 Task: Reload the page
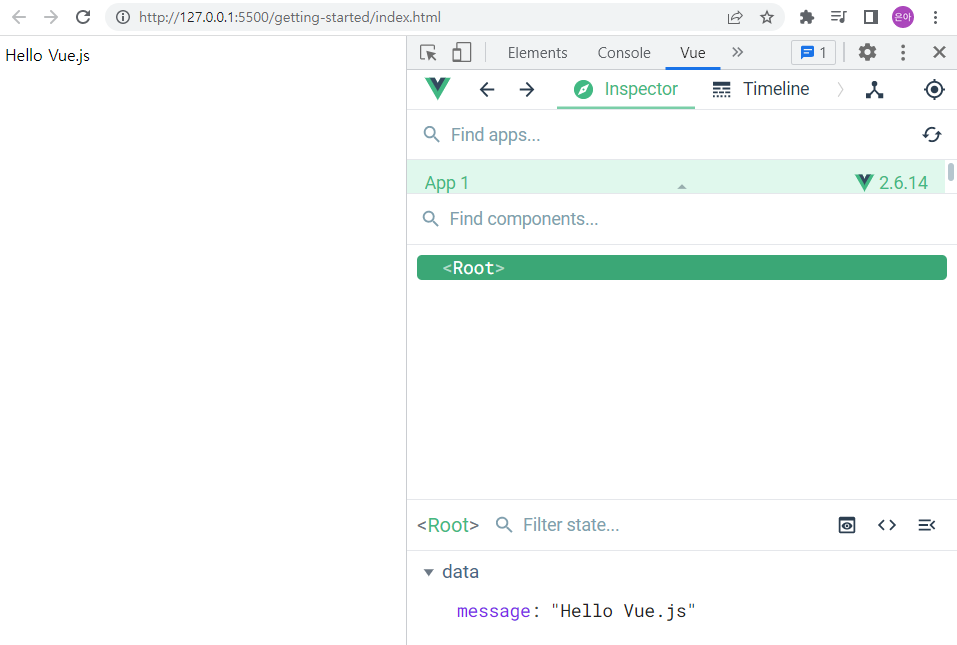click(x=83, y=17)
